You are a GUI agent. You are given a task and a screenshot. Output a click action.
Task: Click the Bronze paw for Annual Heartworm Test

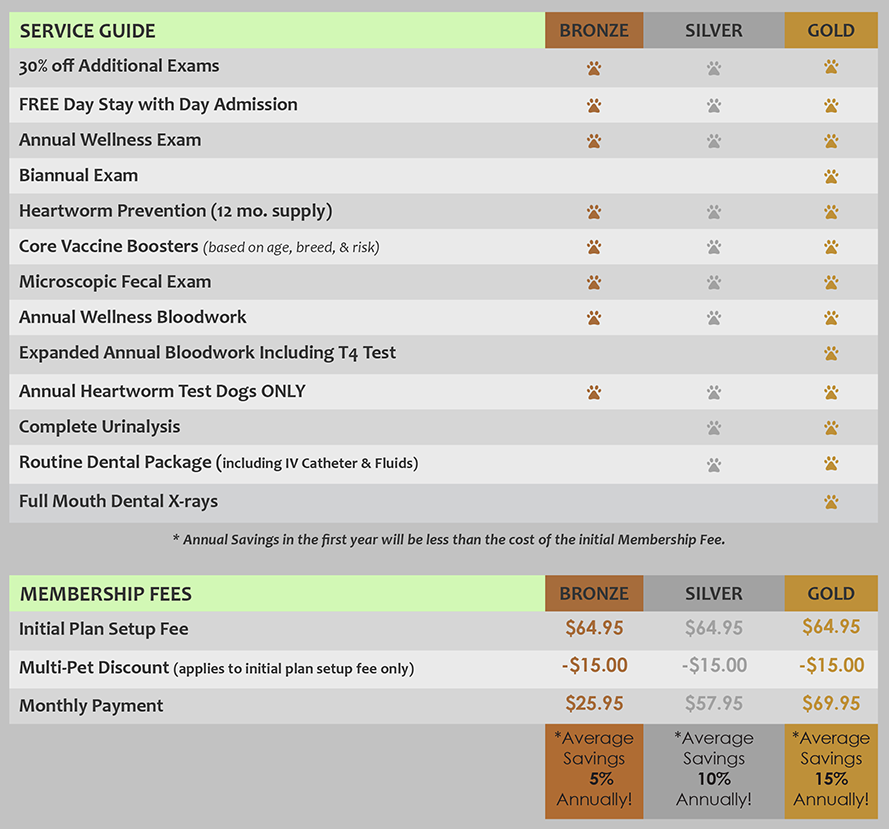594,392
